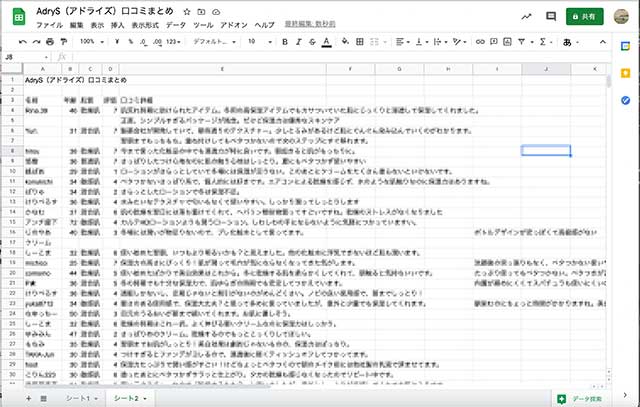Open the 表示形式 menu
The width and height of the screenshot is (640, 407).
pos(145,25)
